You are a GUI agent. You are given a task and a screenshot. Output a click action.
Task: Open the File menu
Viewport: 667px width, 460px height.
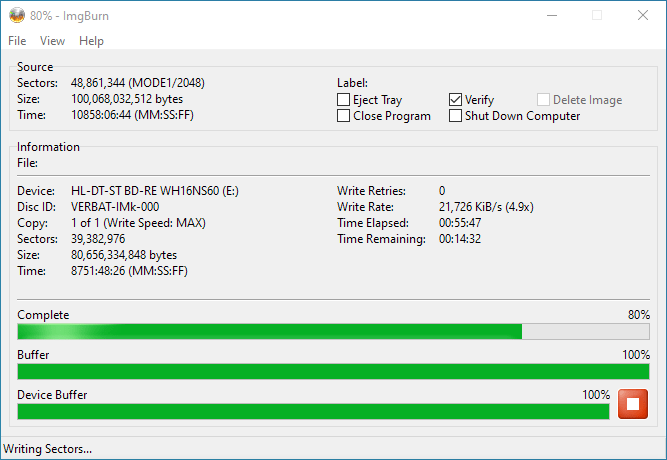click(x=17, y=41)
